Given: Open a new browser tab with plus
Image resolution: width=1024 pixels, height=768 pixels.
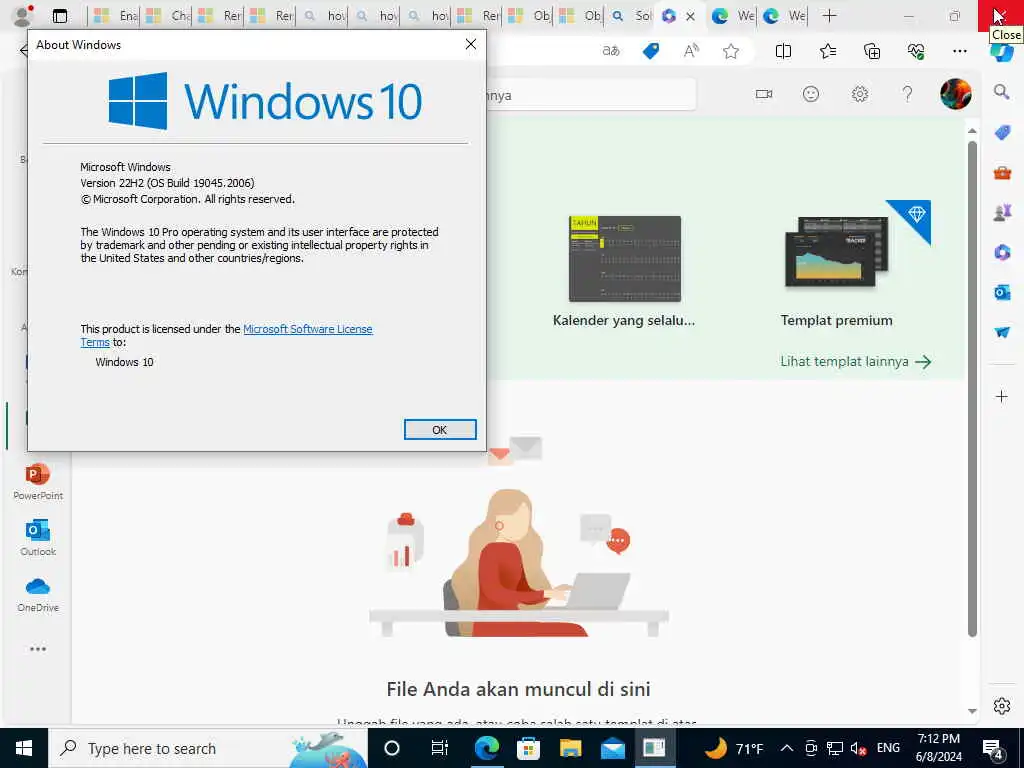Looking at the screenshot, I should (829, 16).
